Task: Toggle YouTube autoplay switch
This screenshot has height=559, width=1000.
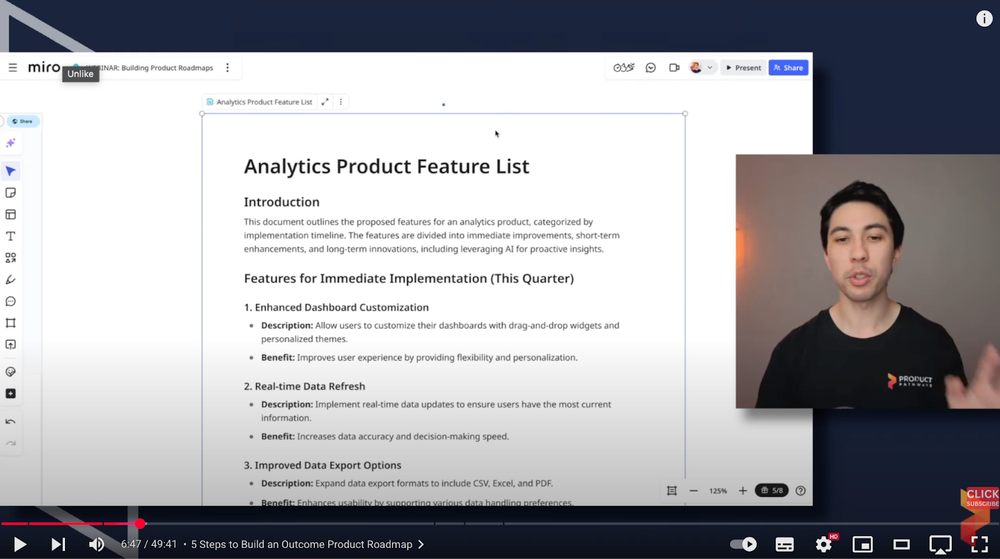Action: click(744, 544)
